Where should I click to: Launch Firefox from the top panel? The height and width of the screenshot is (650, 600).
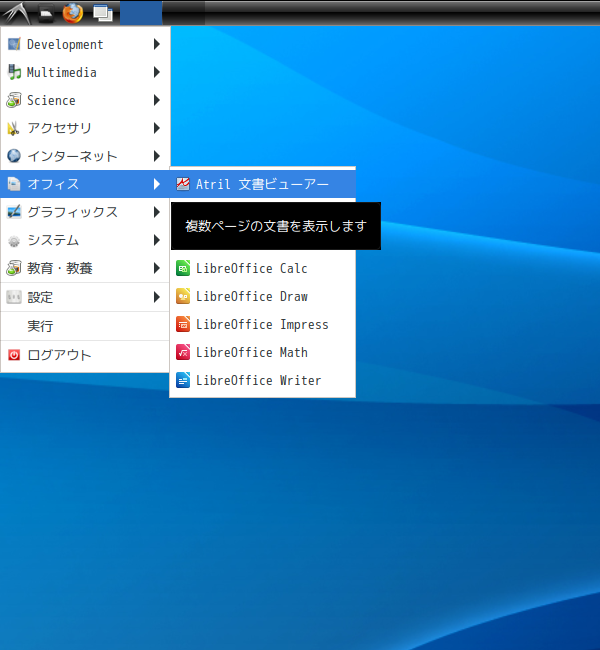coord(73,13)
